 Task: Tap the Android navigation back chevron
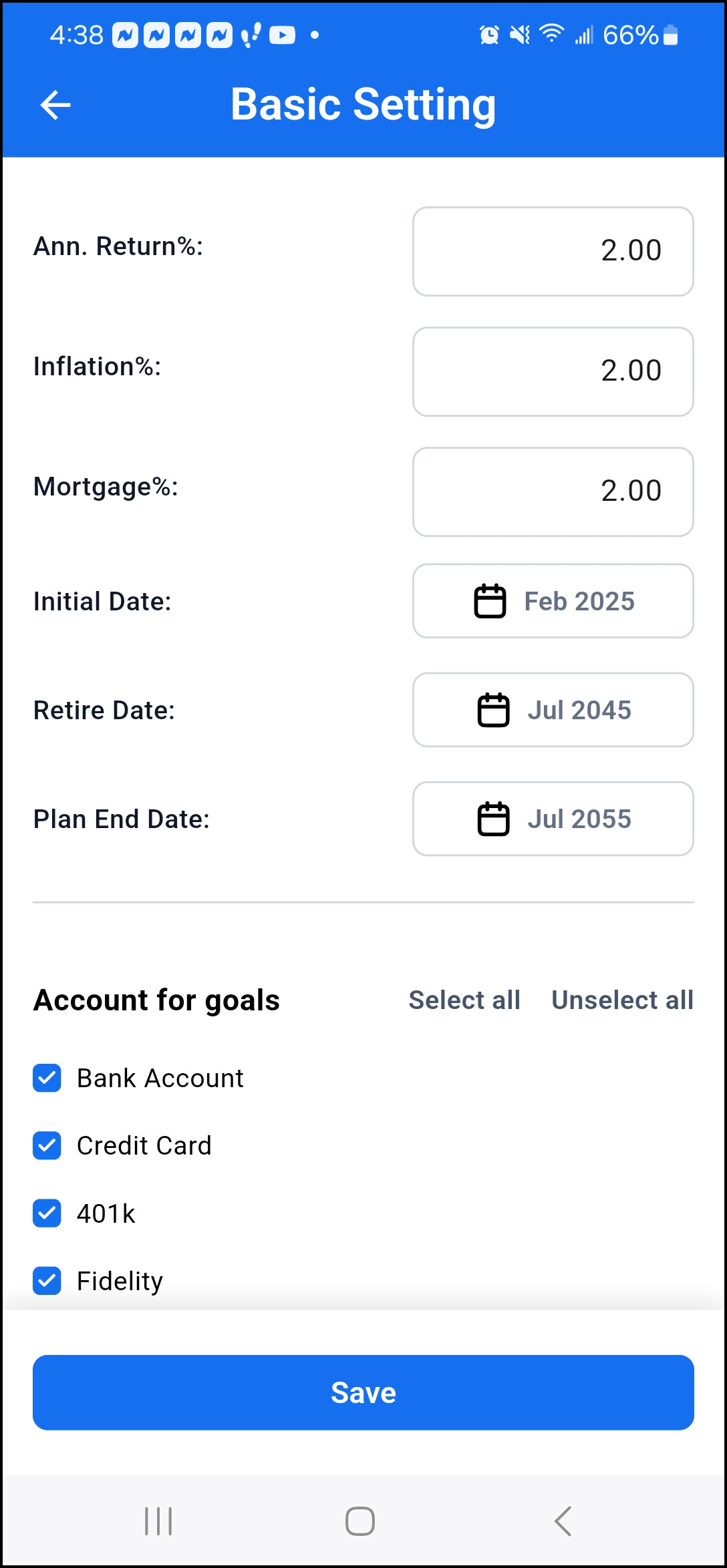click(563, 1521)
